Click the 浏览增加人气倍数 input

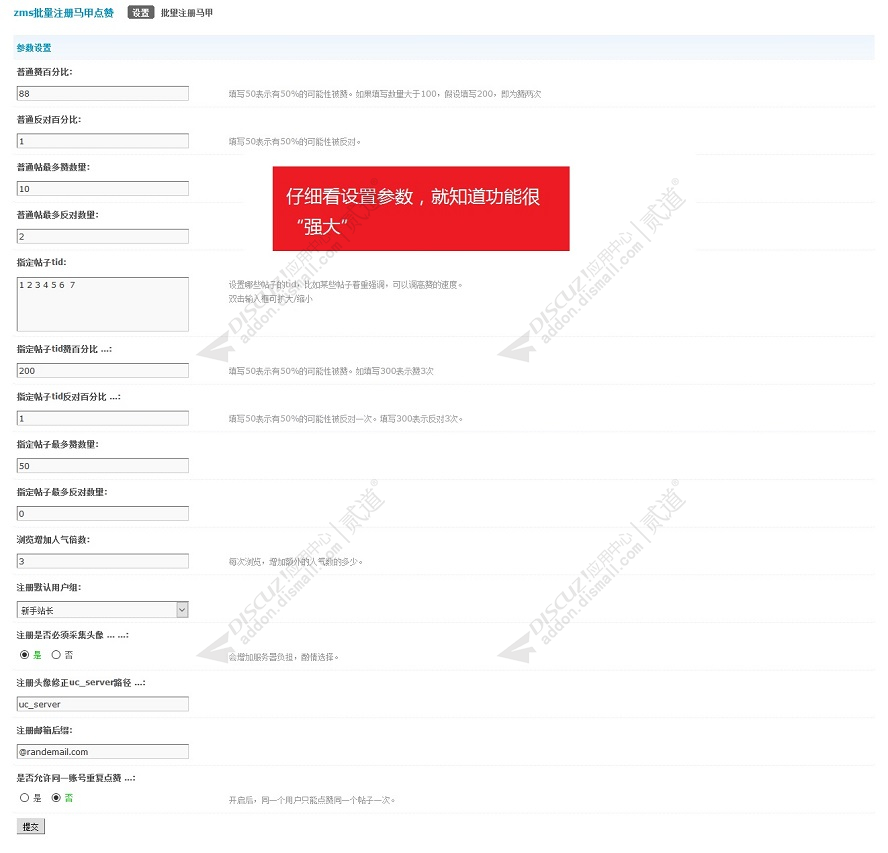tap(103, 561)
